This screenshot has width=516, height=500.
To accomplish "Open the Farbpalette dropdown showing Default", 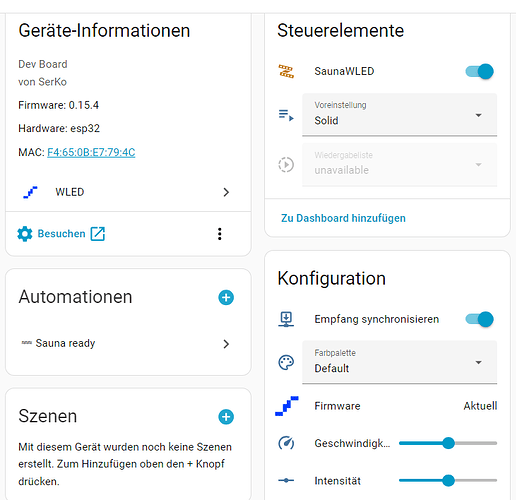I will (x=399, y=362).
